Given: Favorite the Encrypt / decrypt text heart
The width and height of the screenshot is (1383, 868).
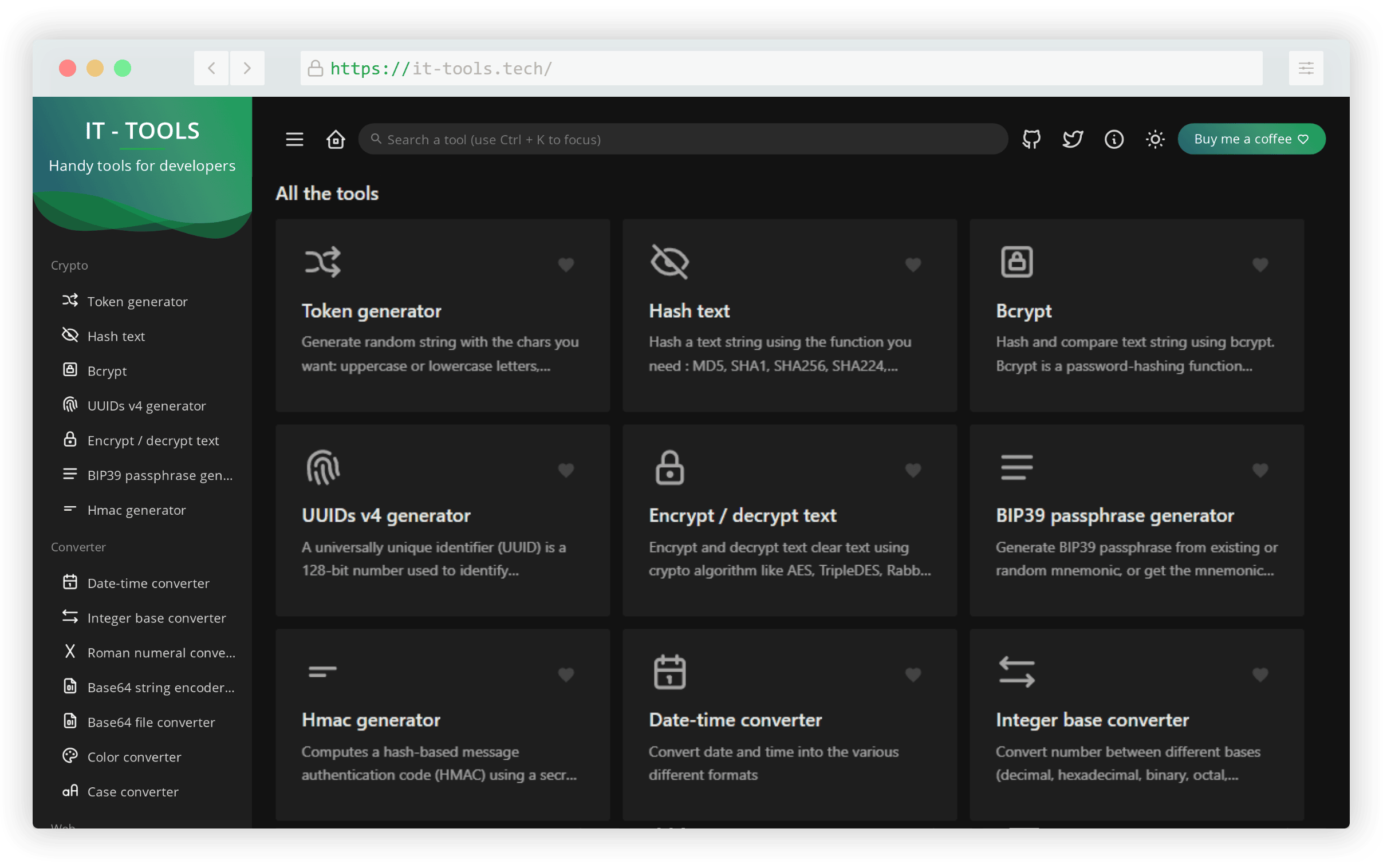Looking at the screenshot, I should pyautogui.click(x=913, y=470).
